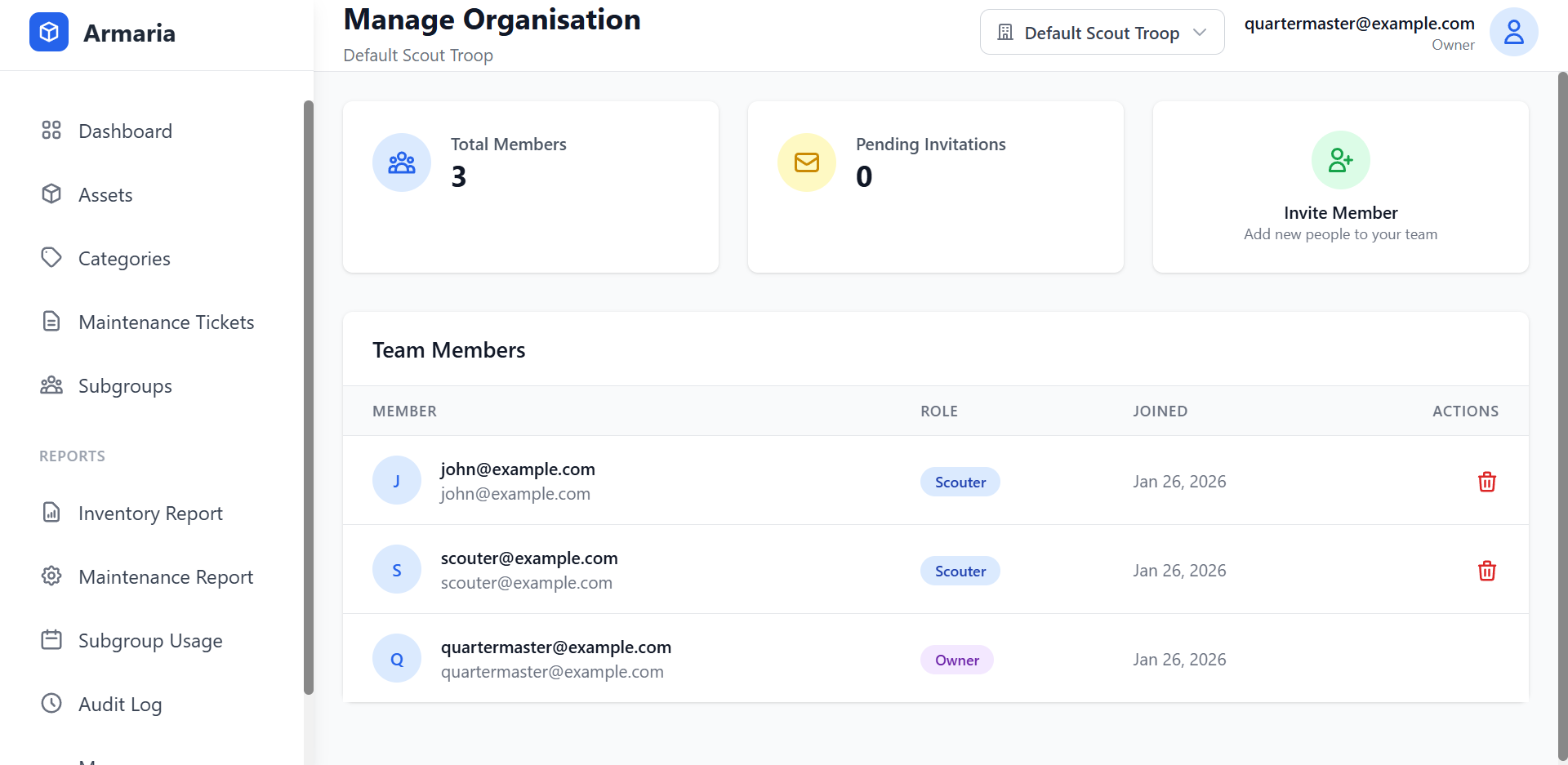
Task: Click the quartermaster@example.com account label in header
Action: coord(1359,24)
